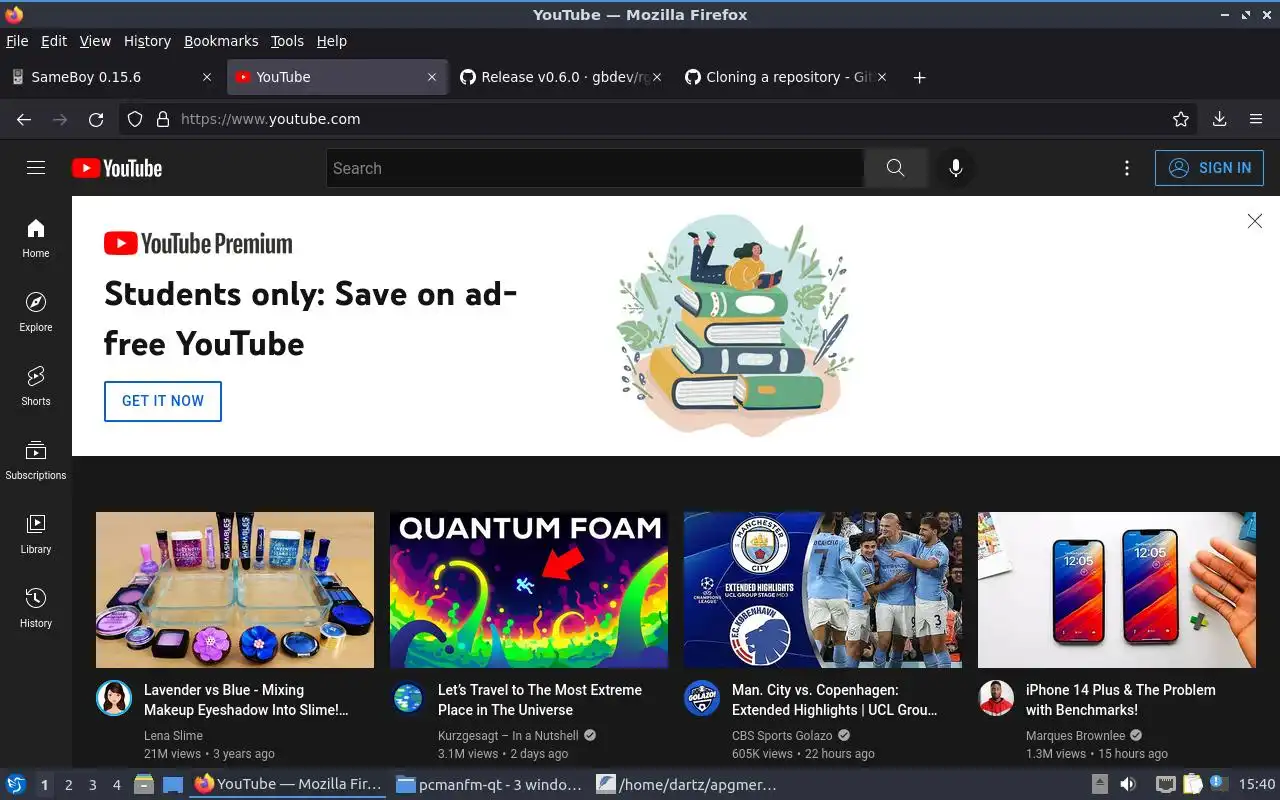Screen dimensions: 1280x800
Task: Click the CBS Sports Golazo channel avatar
Action: pyautogui.click(x=702, y=698)
